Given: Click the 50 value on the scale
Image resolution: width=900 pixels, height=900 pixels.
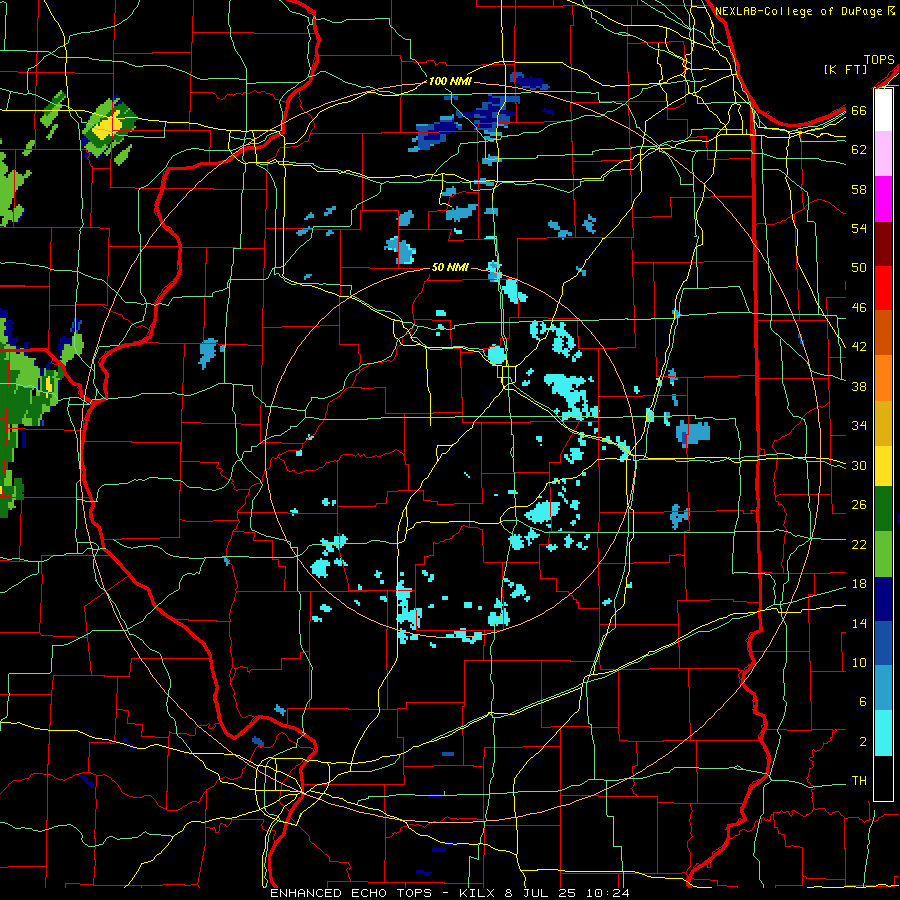Looking at the screenshot, I should pos(859,267).
